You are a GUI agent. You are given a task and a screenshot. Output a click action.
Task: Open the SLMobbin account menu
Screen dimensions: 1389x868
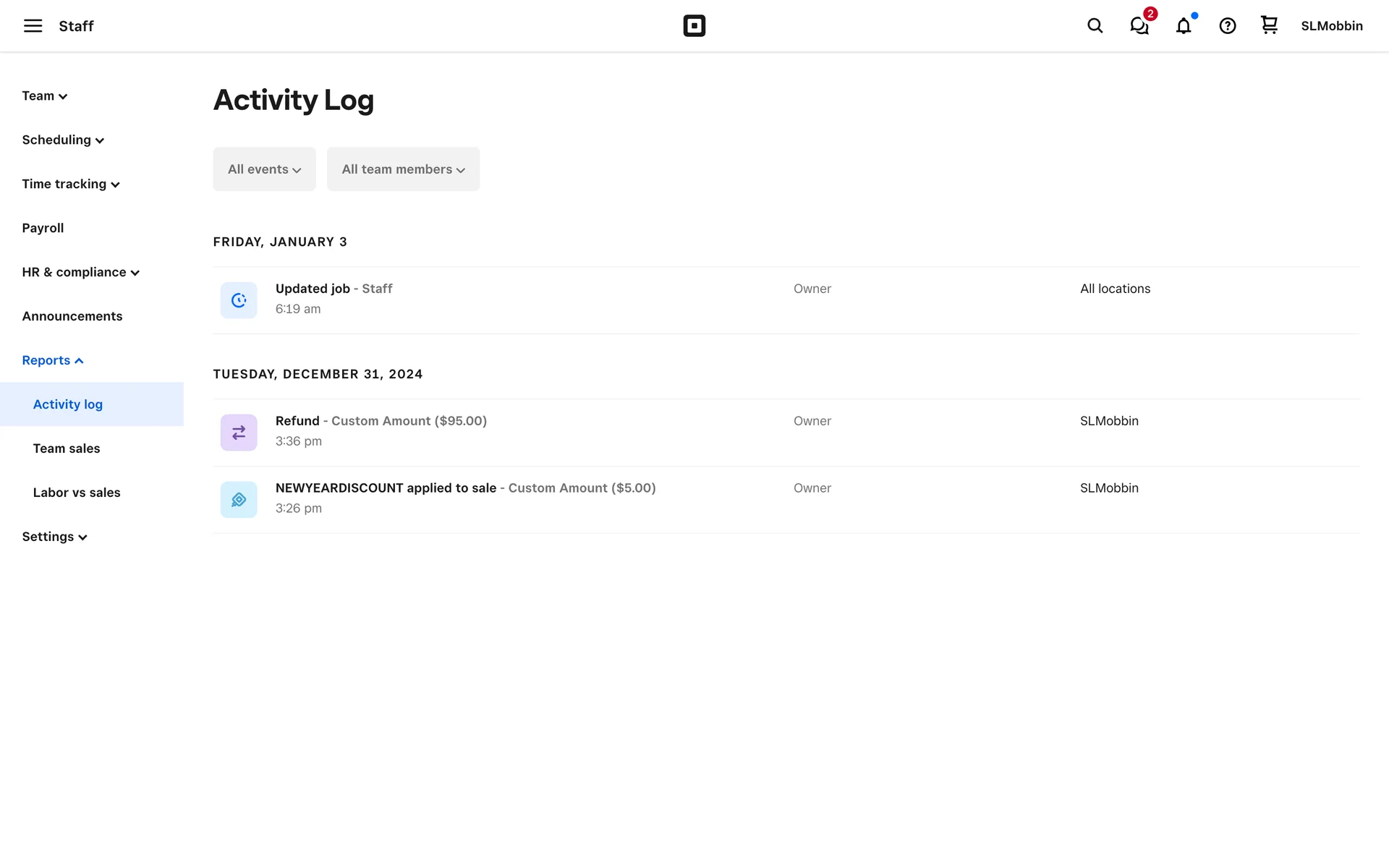point(1331,26)
